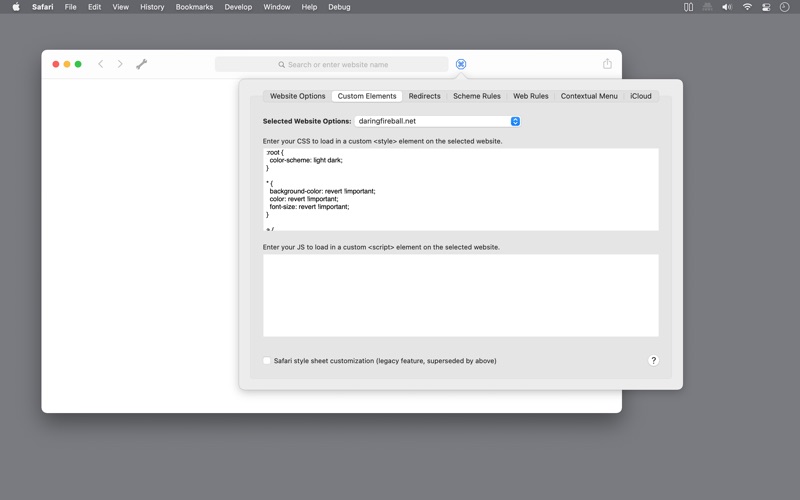Click the 'color: revert !important;' line

(304, 199)
